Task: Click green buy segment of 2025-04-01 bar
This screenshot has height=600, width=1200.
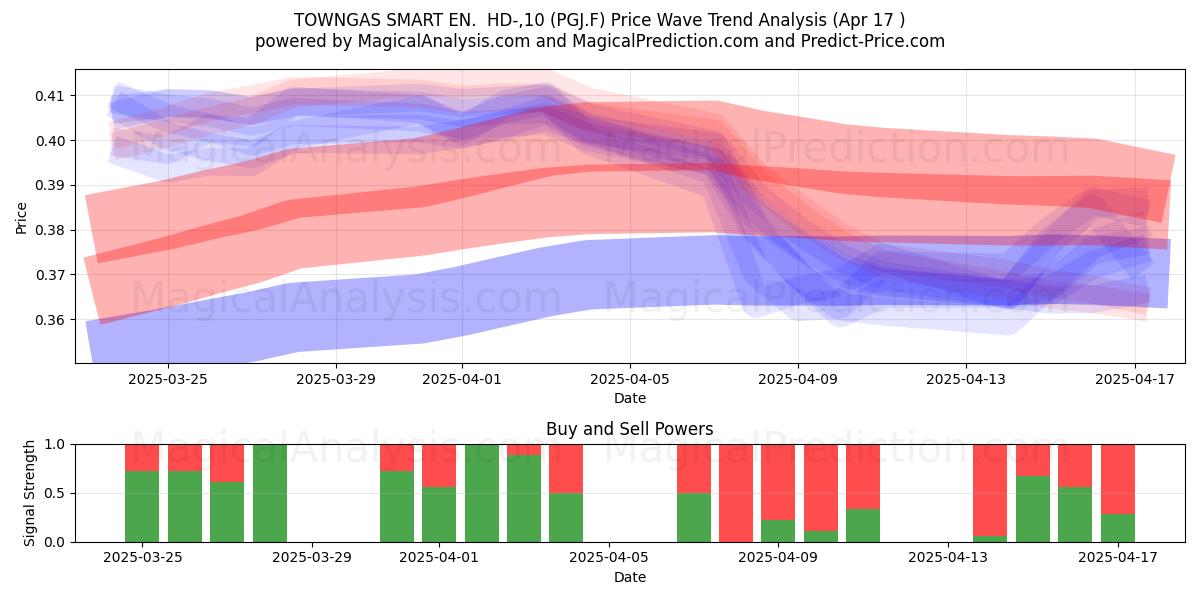Action: click(x=439, y=514)
